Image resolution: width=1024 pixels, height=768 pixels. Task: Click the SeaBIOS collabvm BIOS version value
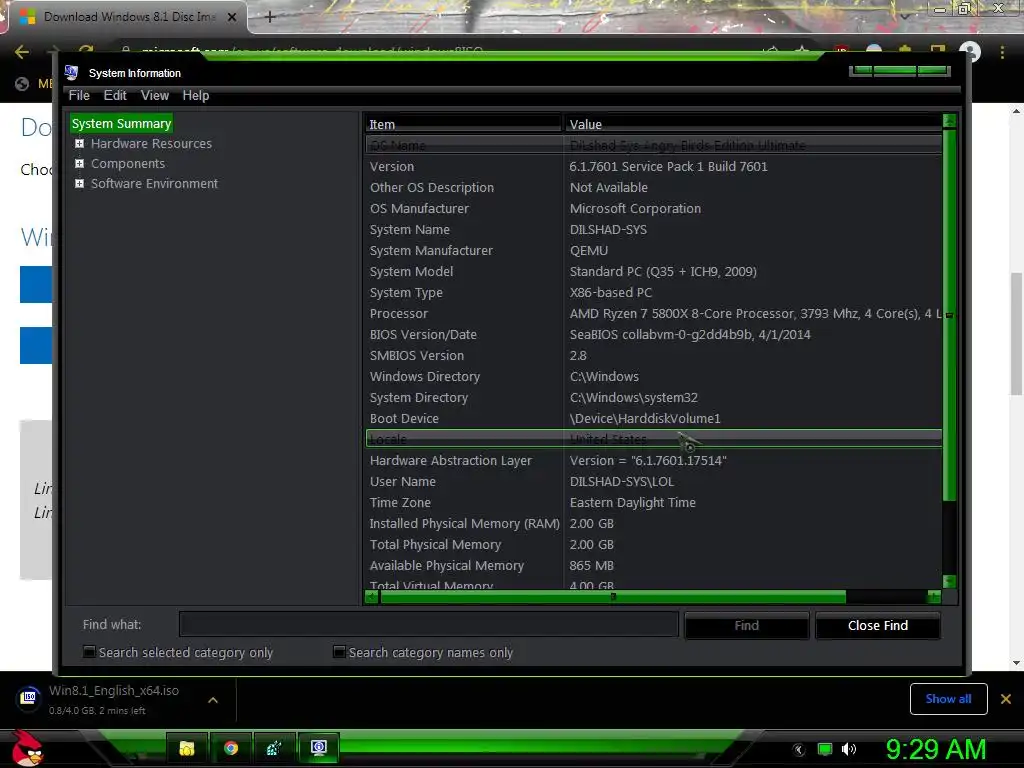(690, 334)
